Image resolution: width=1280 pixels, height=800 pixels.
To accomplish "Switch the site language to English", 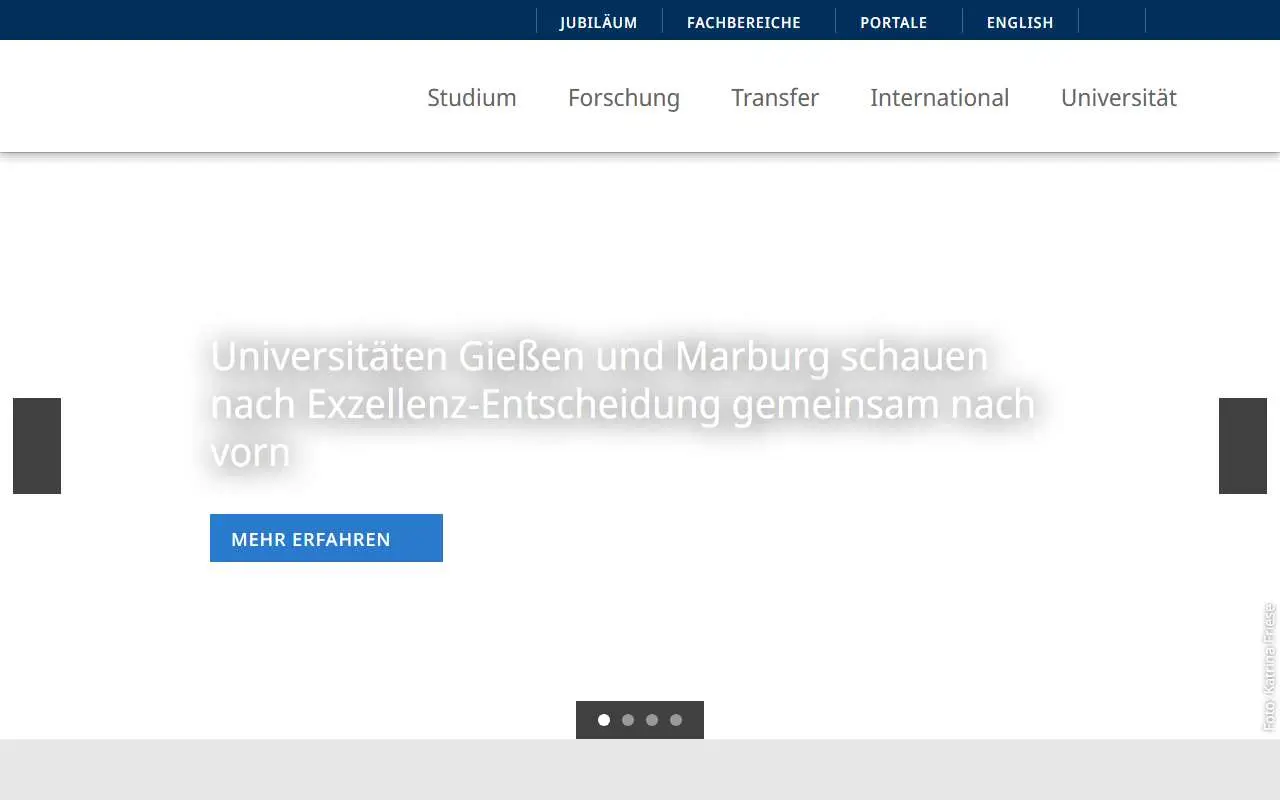I will 1020,22.
